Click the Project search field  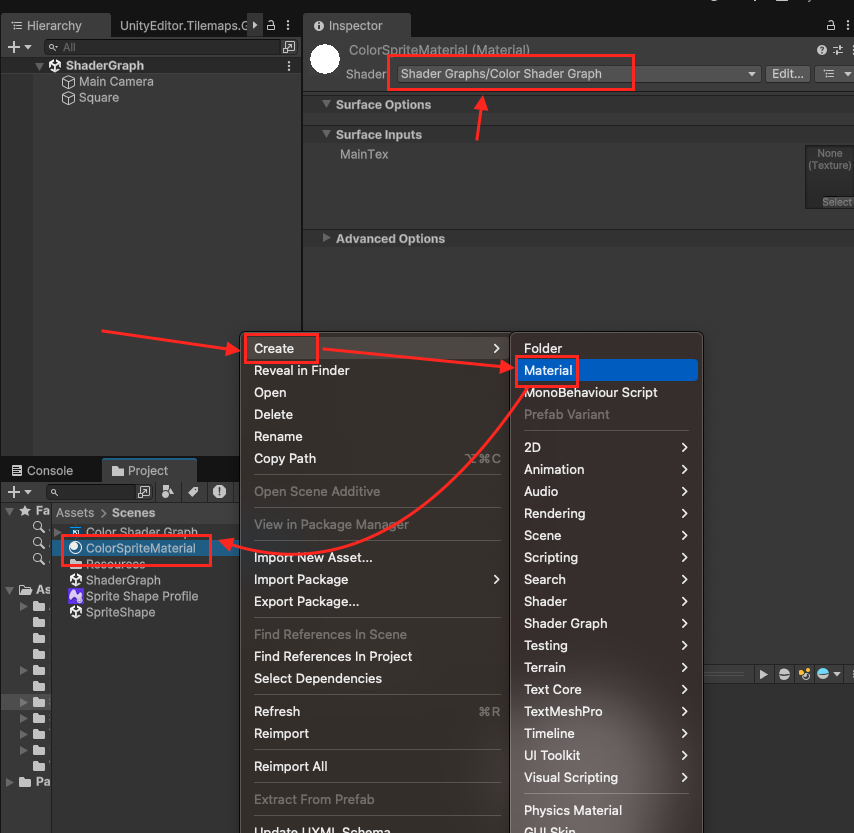click(90, 492)
